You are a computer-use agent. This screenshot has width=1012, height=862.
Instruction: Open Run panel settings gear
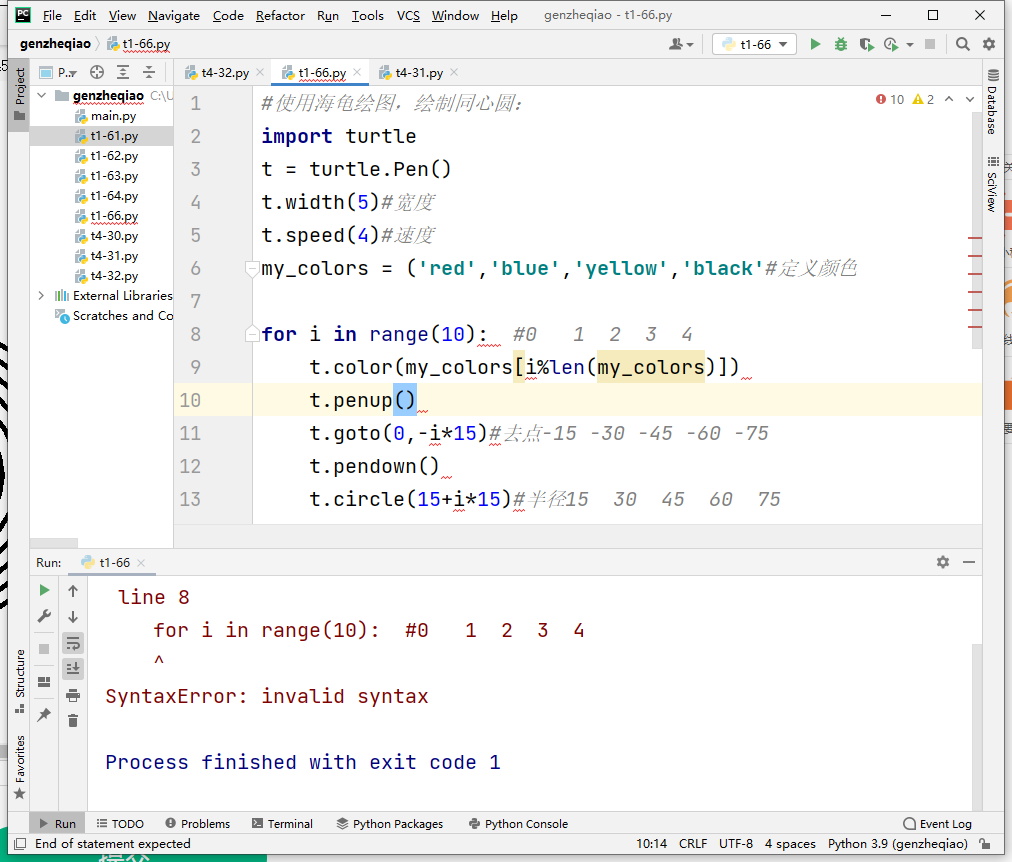pos(943,562)
